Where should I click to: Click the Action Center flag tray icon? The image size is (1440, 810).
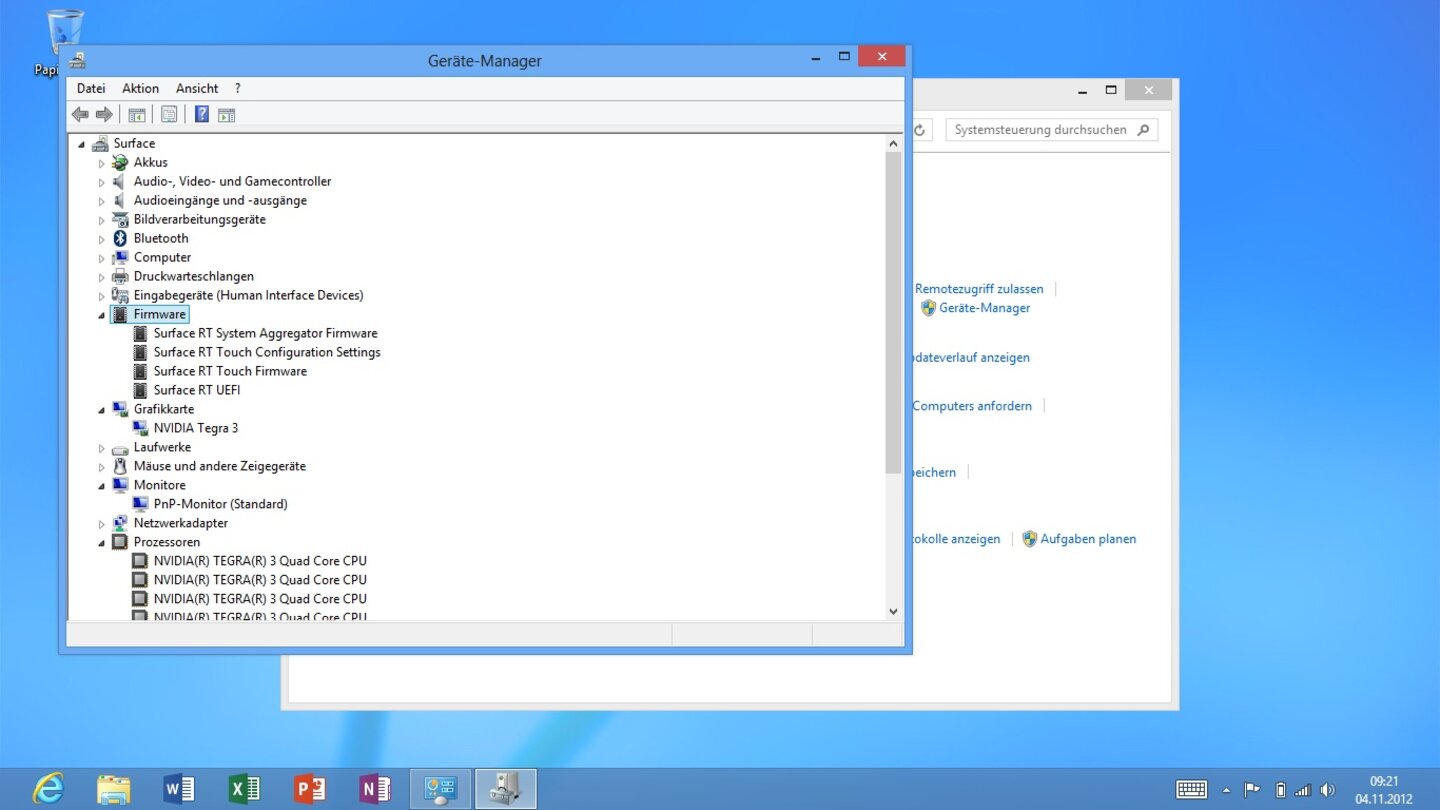tap(1251, 789)
